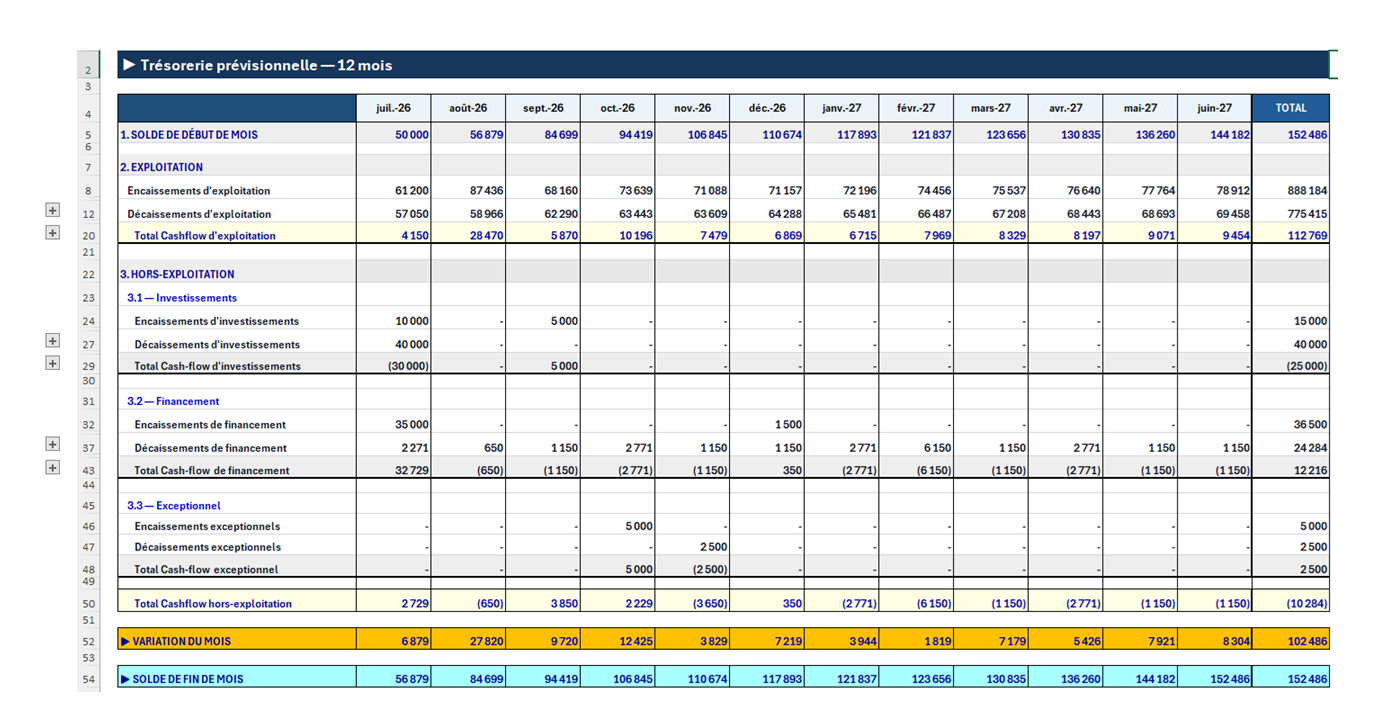Select the juil.-26 column header cell

point(394,108)
